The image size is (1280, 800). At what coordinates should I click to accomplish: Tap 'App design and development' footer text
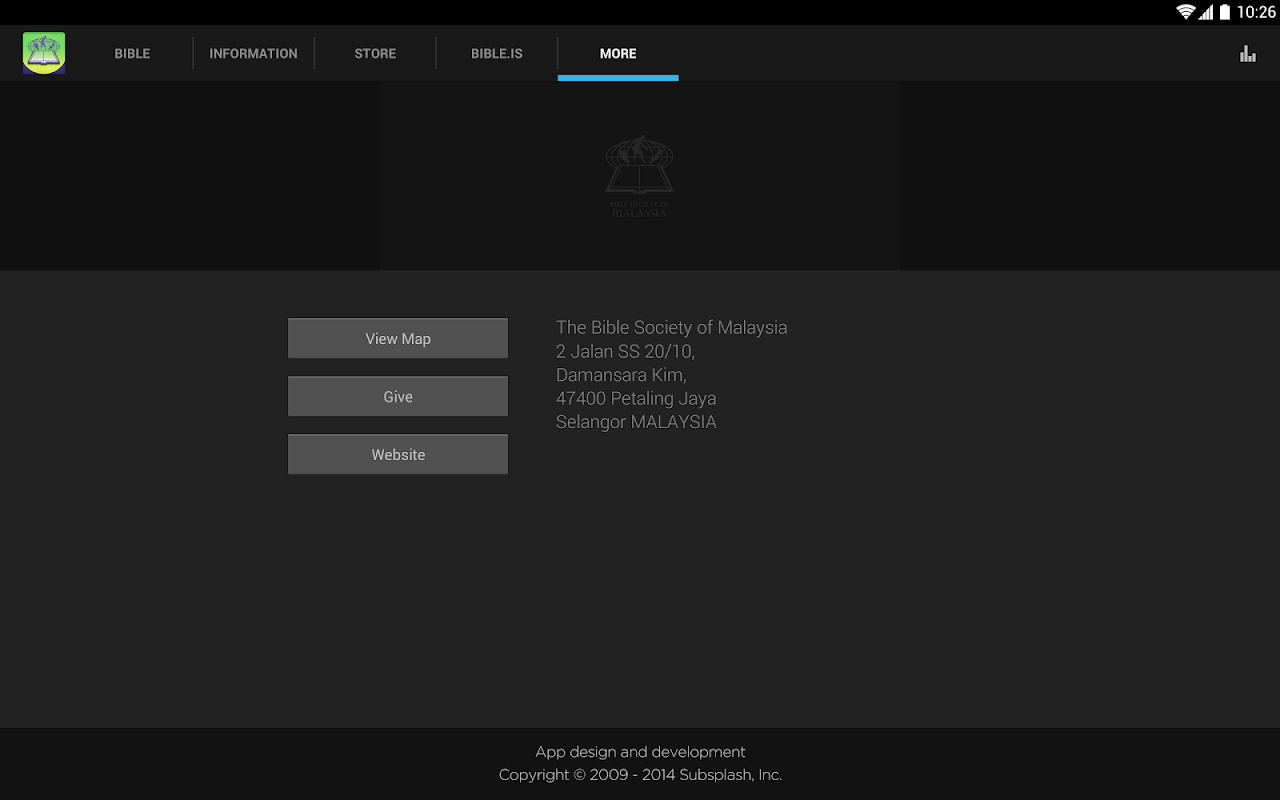640,752
